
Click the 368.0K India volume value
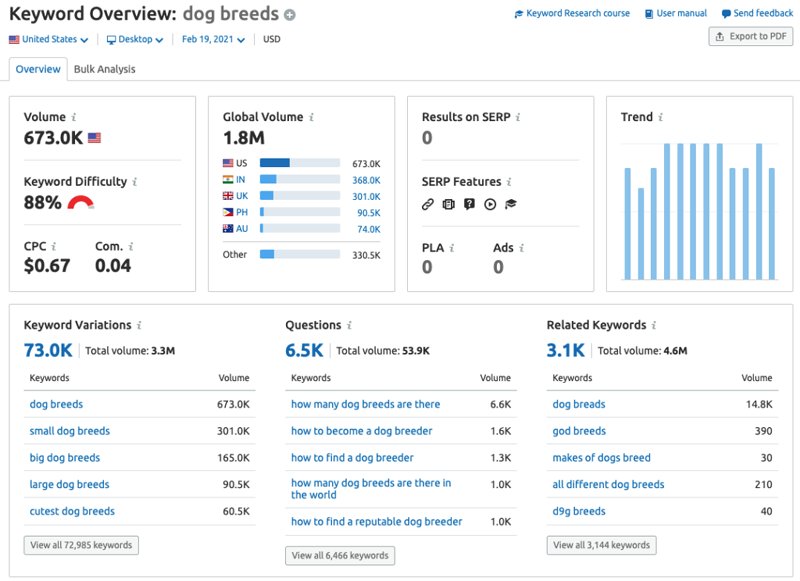pos(366,181)
